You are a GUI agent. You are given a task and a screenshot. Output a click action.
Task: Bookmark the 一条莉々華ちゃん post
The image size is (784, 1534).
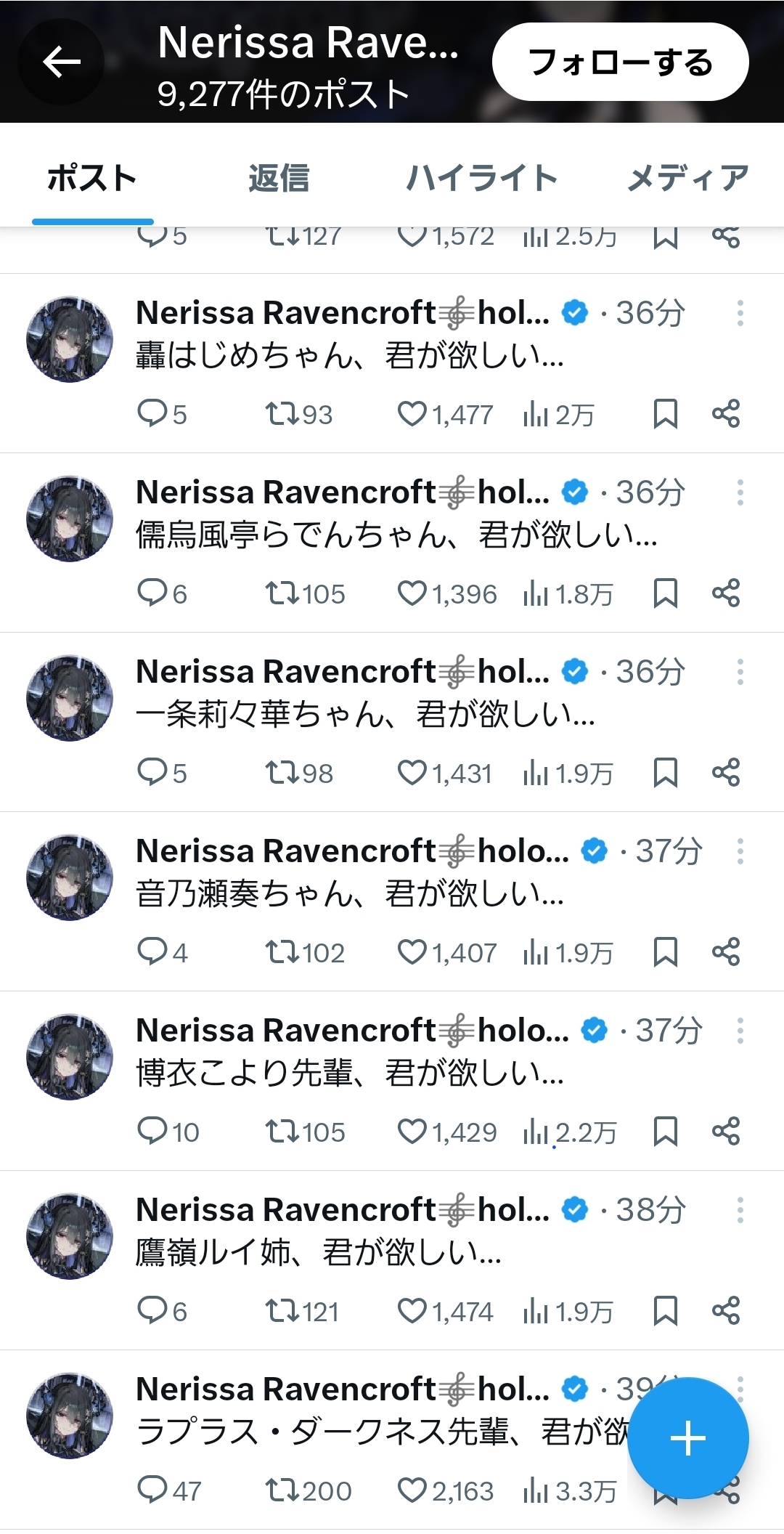[665, 773]
